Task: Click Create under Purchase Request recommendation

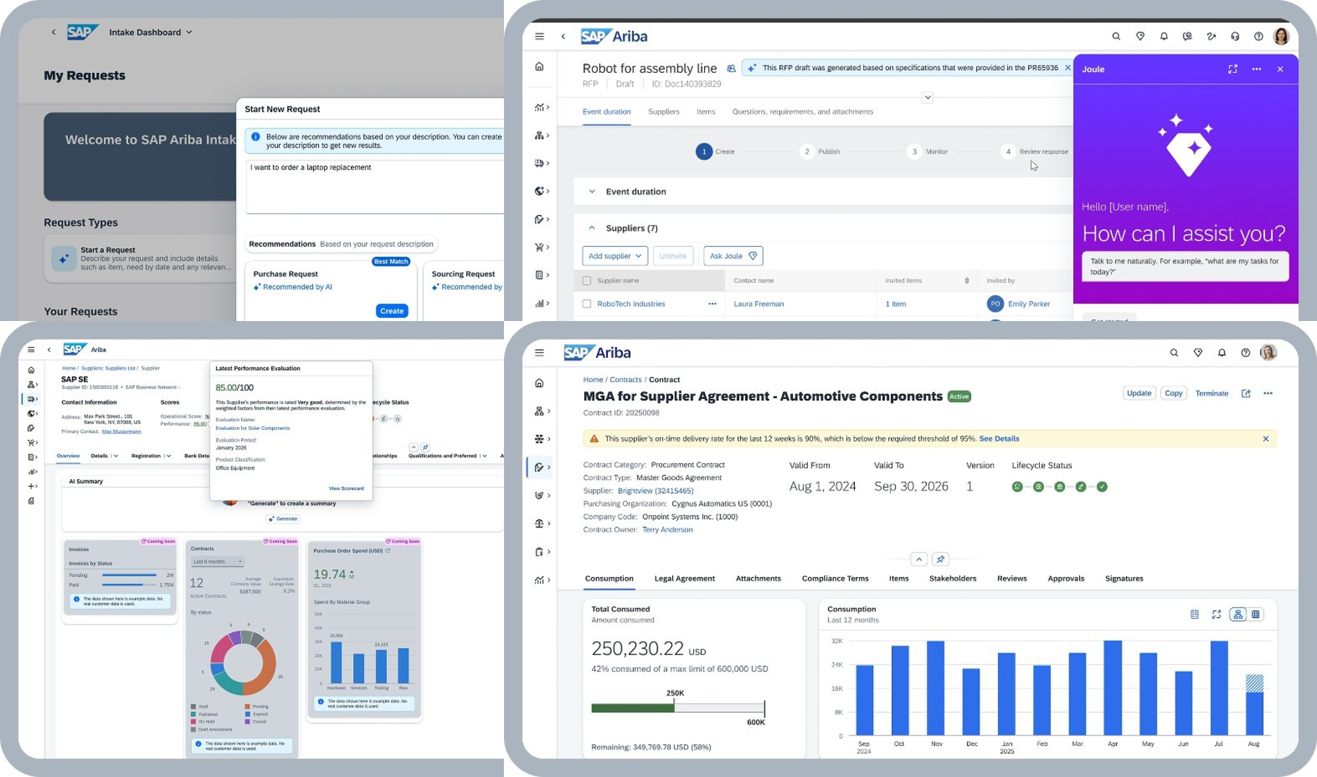Action: pos(391,311)
